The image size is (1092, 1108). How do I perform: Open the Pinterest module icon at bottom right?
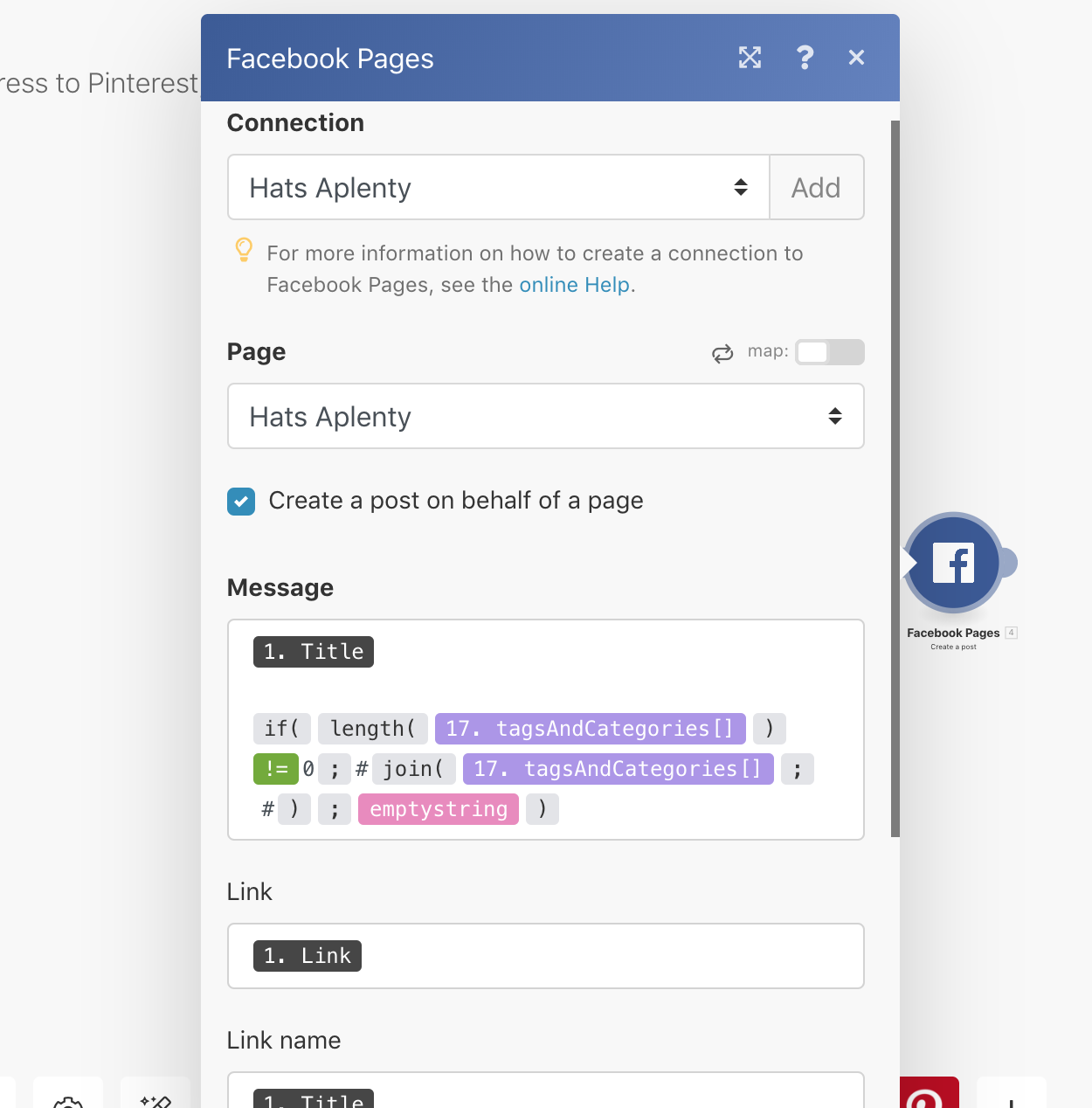930,1099
